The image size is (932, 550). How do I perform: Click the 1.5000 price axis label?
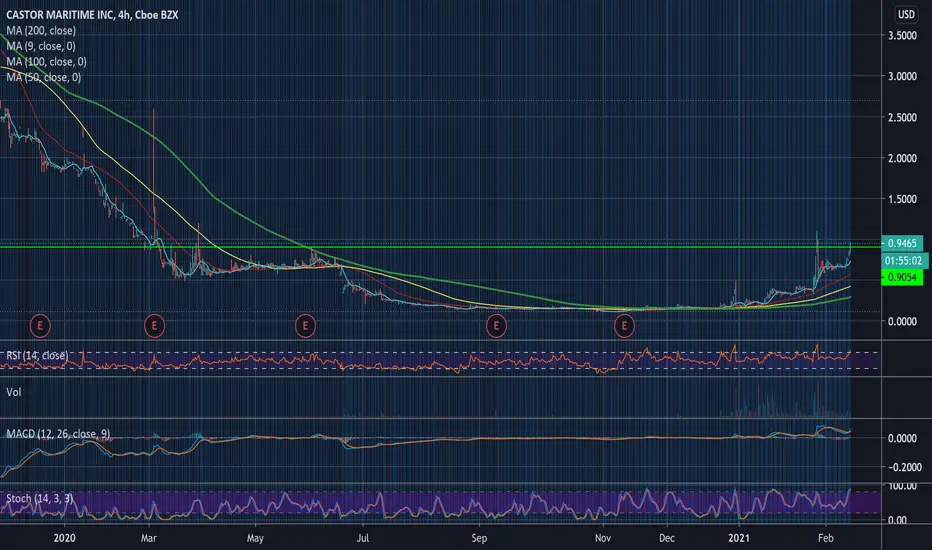pyautogui.click(x=902, y=199)
